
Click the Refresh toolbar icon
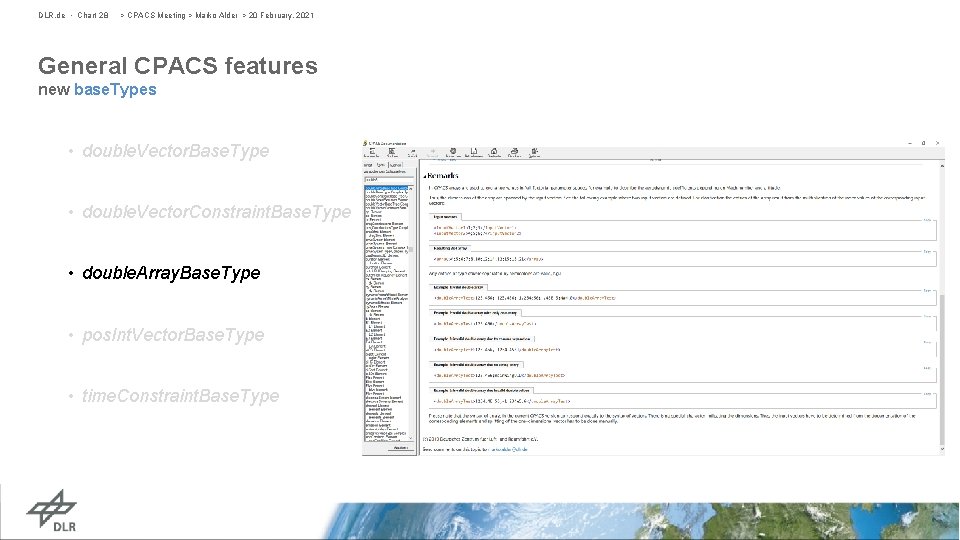(x=473, y=153)
